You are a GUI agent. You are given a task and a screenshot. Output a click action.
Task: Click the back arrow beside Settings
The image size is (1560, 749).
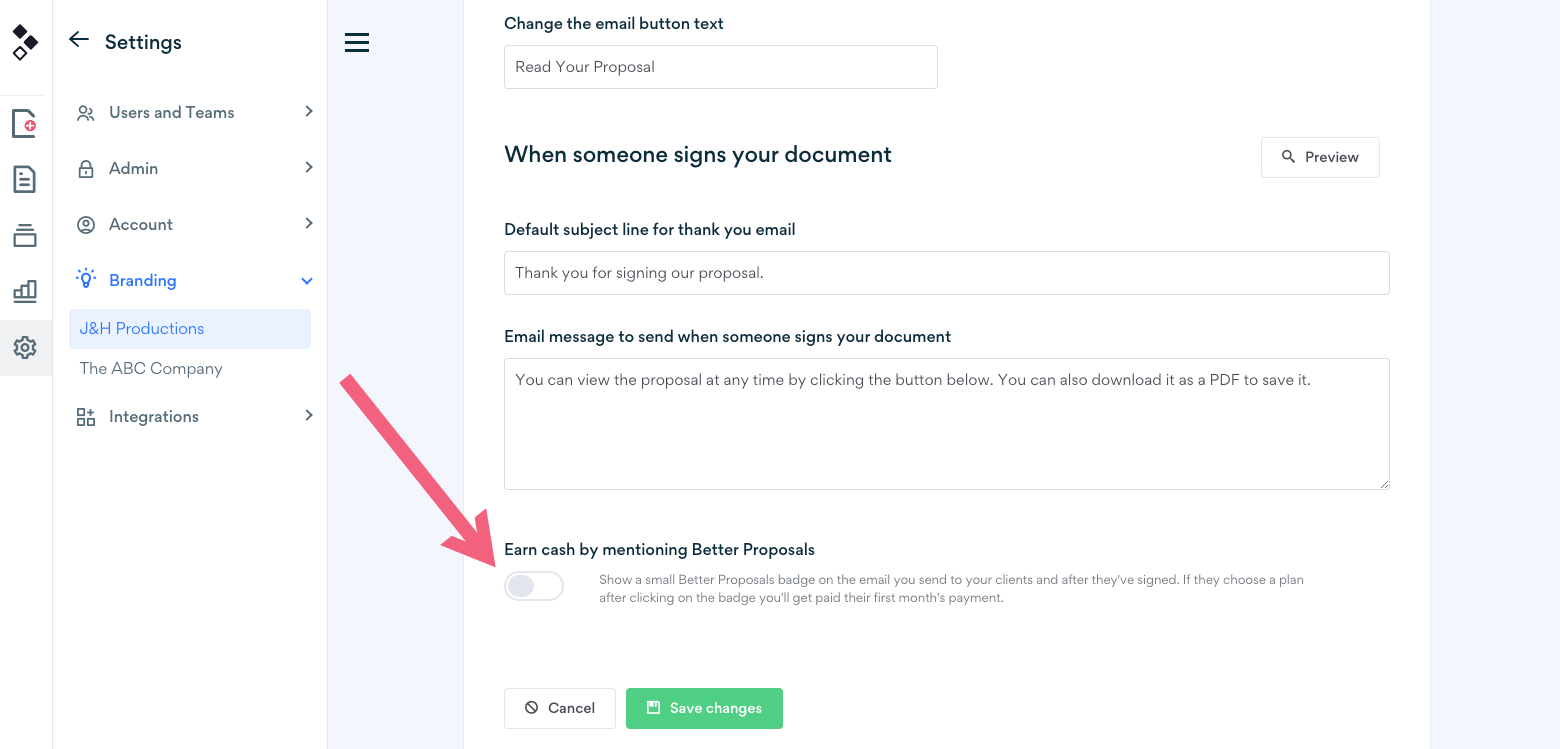click(x=79, y=40)
